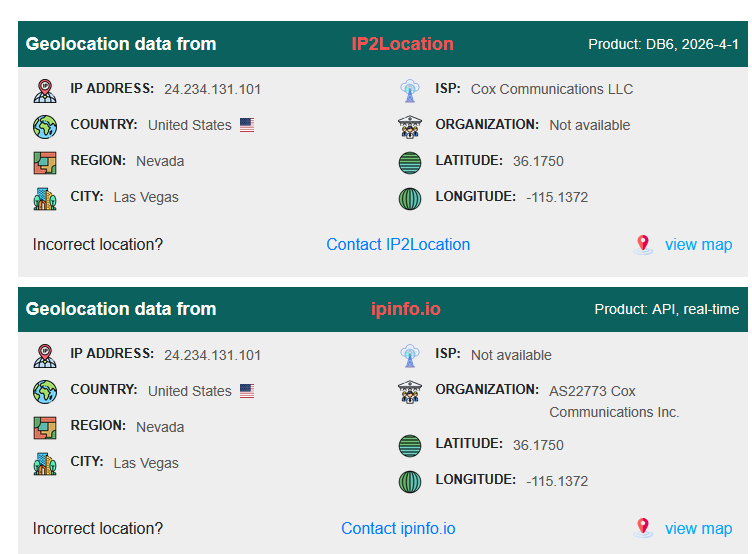Click the region map icon beside Nevada in IP2Location
752x554 pixels.
[x=45, y=163]
